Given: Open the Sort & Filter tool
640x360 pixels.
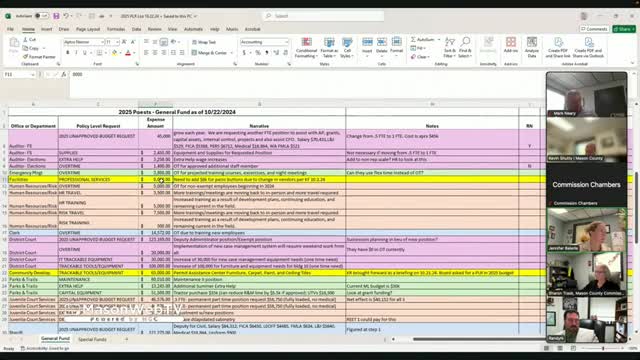Looking at the screenshot, I should (449, 47).
